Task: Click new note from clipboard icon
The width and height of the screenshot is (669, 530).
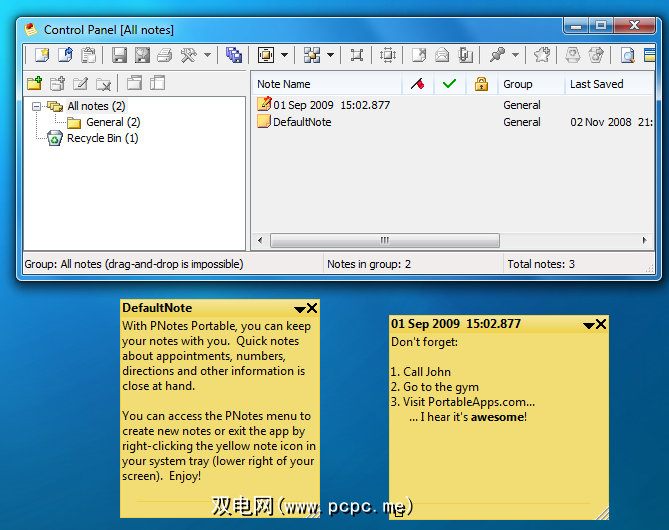Action: point(88,55)
